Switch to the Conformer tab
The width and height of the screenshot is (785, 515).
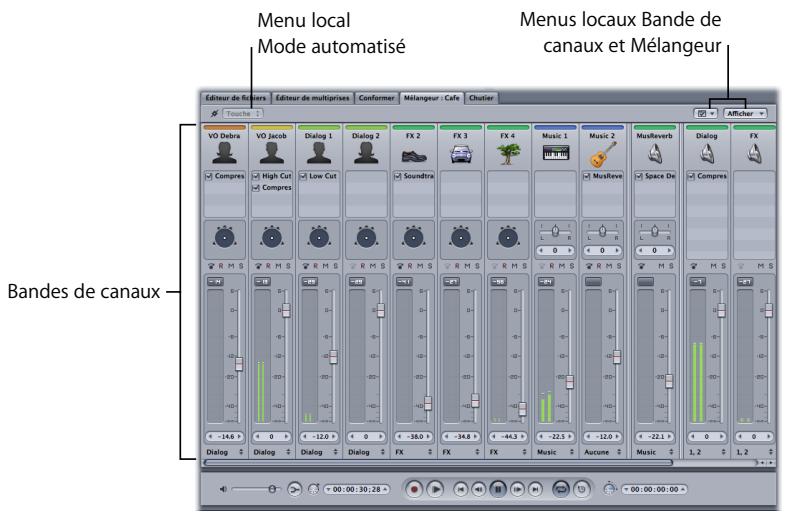coord(376,98)
